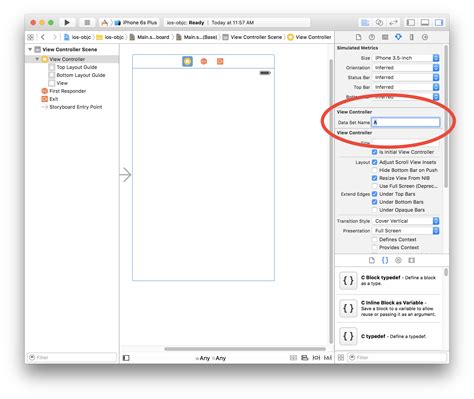Click Main.s...board breadcrumb in jump bar
Viewport: 474px width, 399px height.
tap(150, 37)
